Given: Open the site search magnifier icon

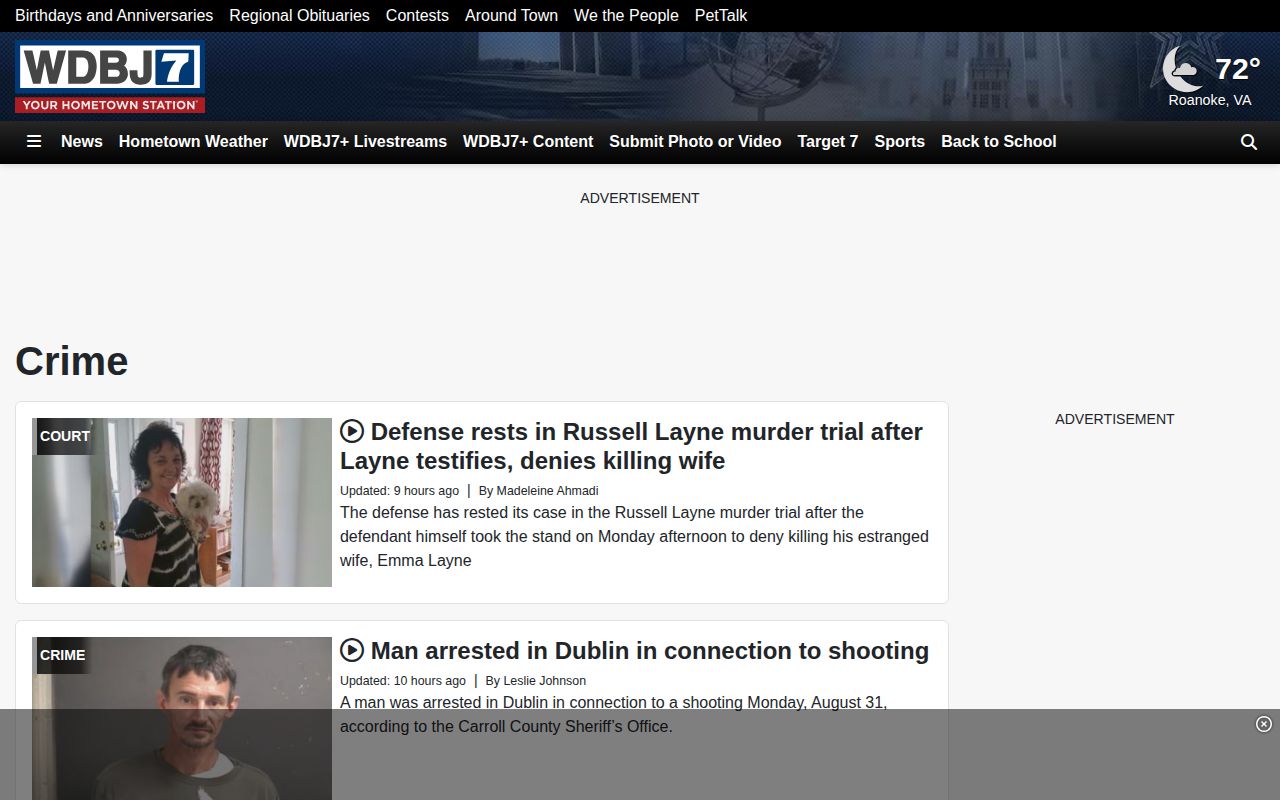Looking at the screenshot, I should click(x=1249, y=142).
